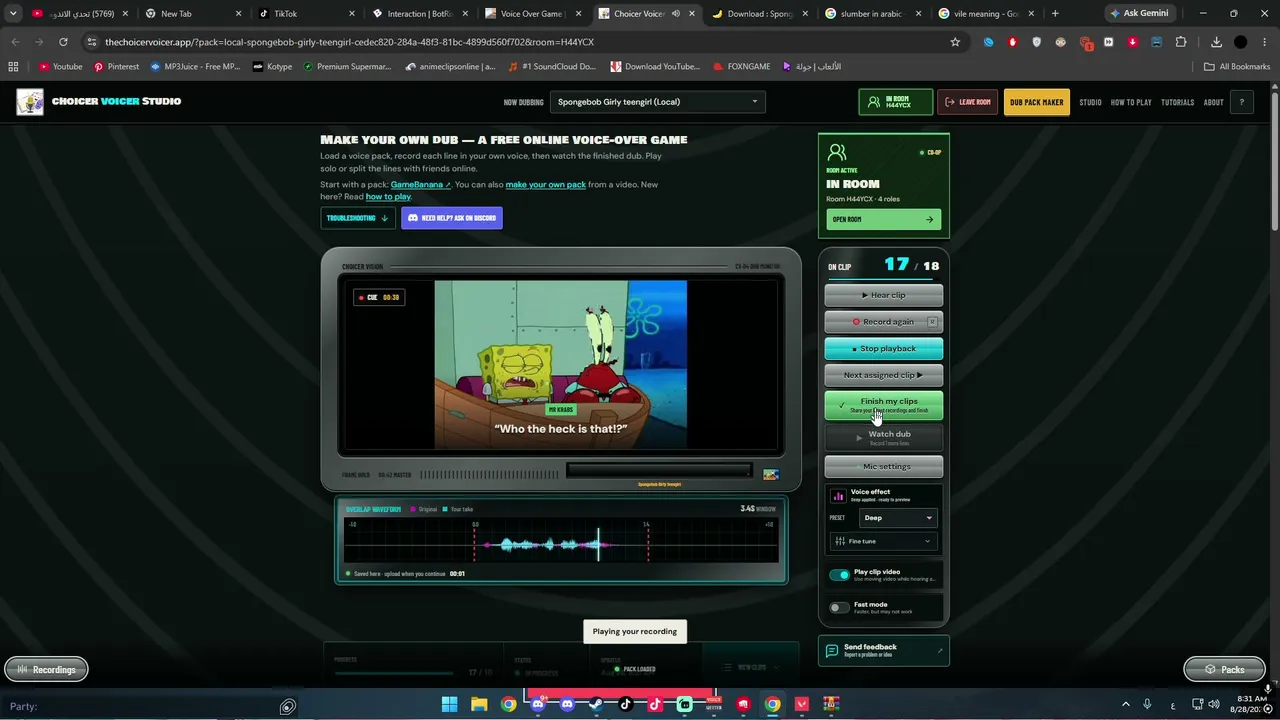Open the Dub Pack Maker button
The width and height of the screenshot is (1280, 720).
(x=1037, y=102)
